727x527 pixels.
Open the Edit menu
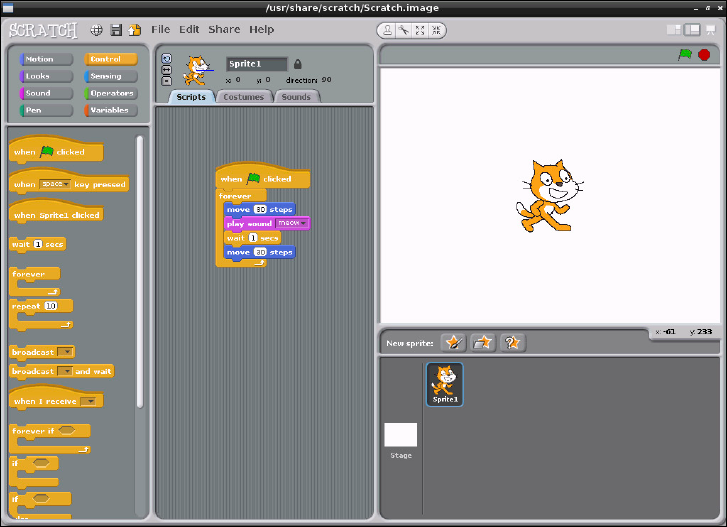tap(189, 30)
